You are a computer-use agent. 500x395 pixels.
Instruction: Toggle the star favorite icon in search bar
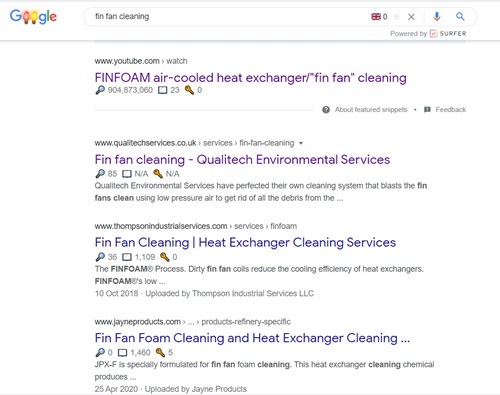tap(396, 17)
